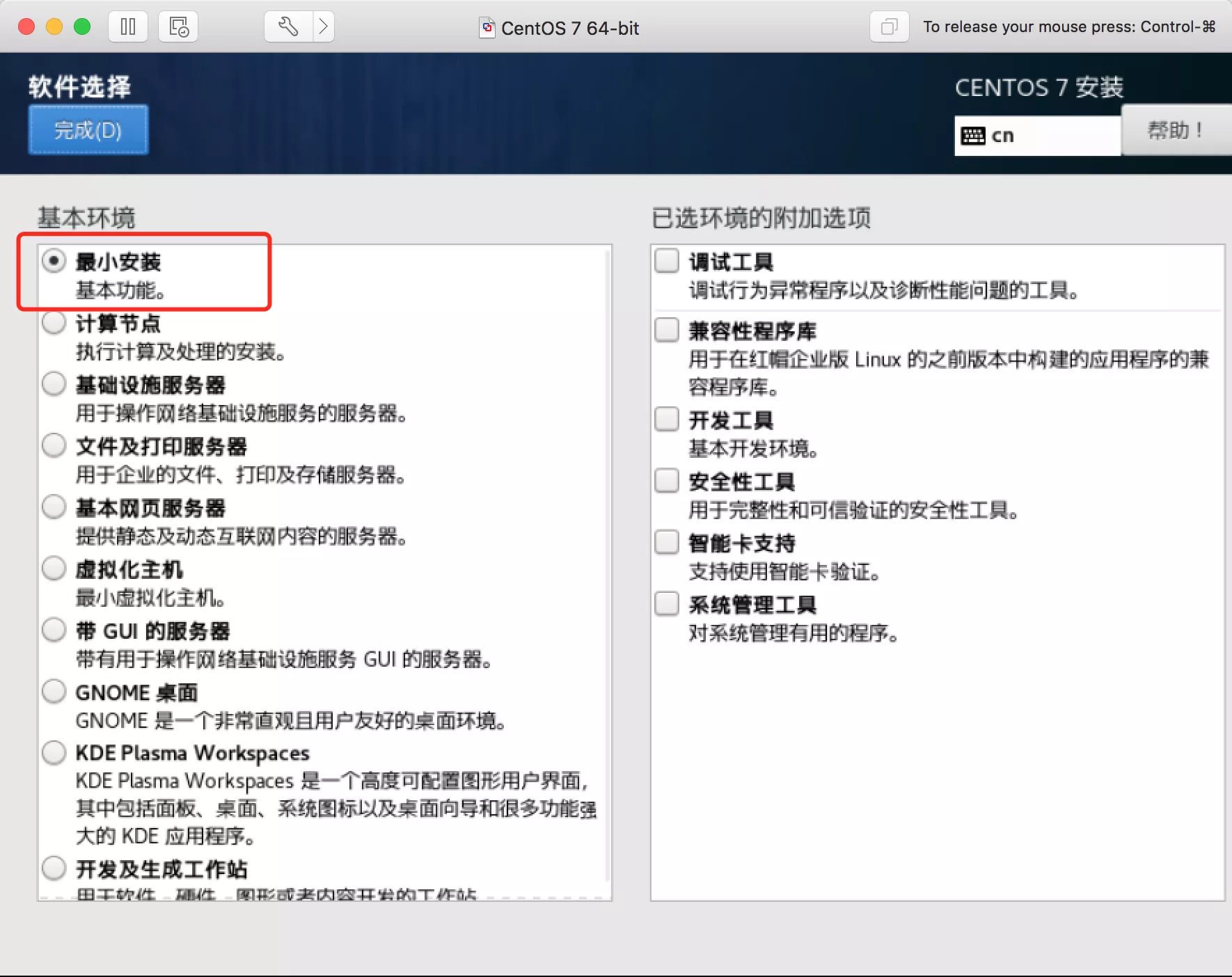Pause the virtual machine
Screen dimensions: 1232x977
(x=128, y=27)
